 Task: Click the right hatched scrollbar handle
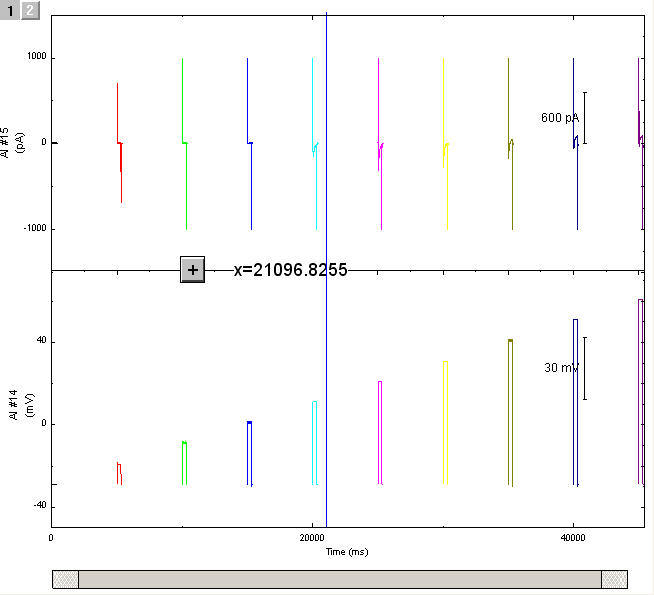(614, 579)
